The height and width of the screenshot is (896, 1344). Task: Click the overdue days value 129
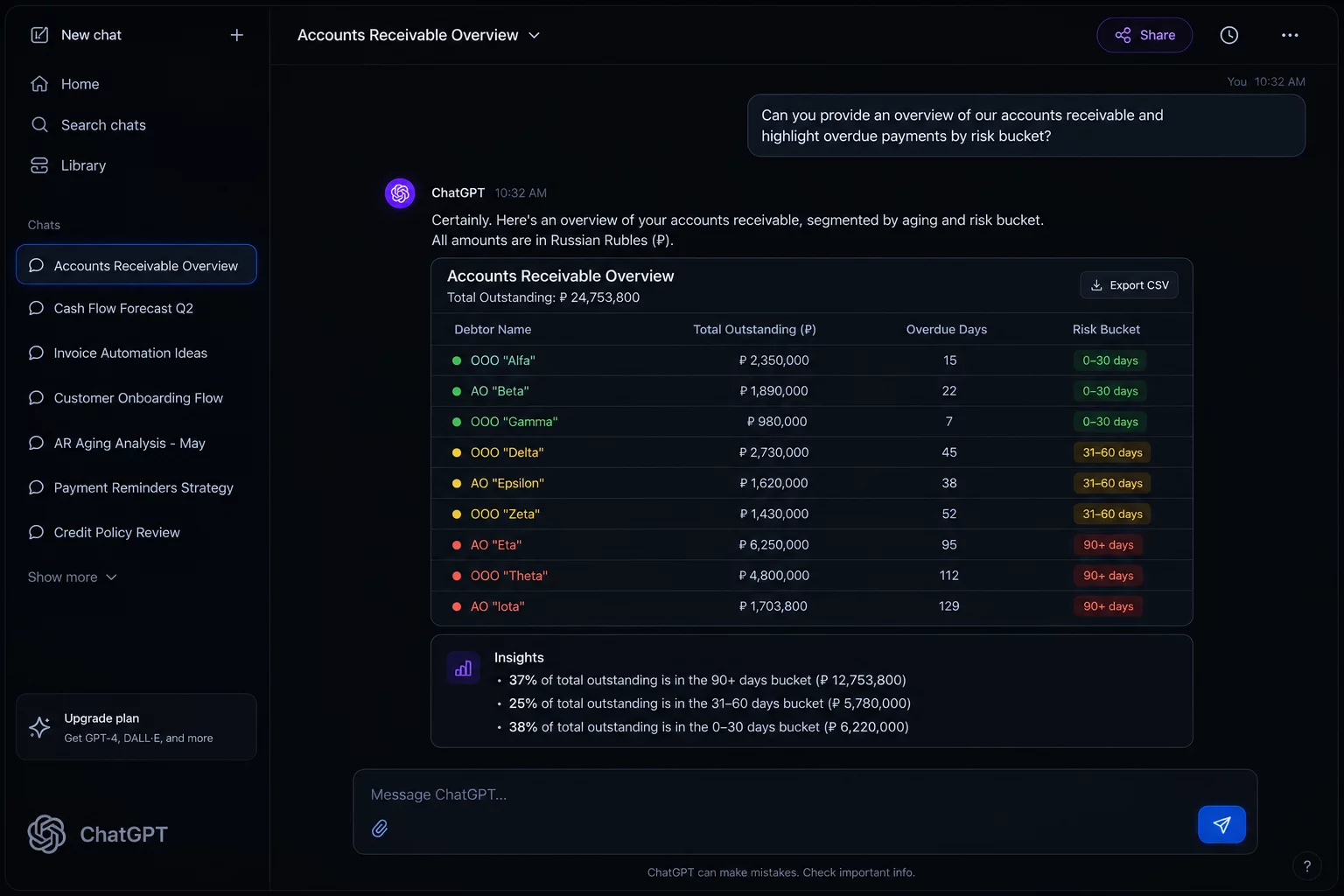949,606
